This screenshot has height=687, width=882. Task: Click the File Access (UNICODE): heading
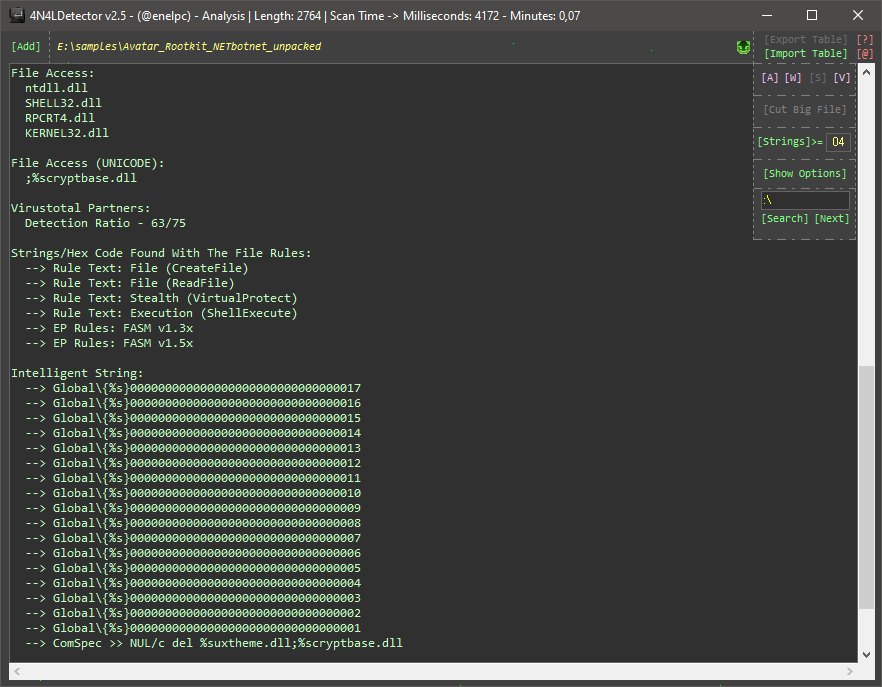(x=88, y=163)
